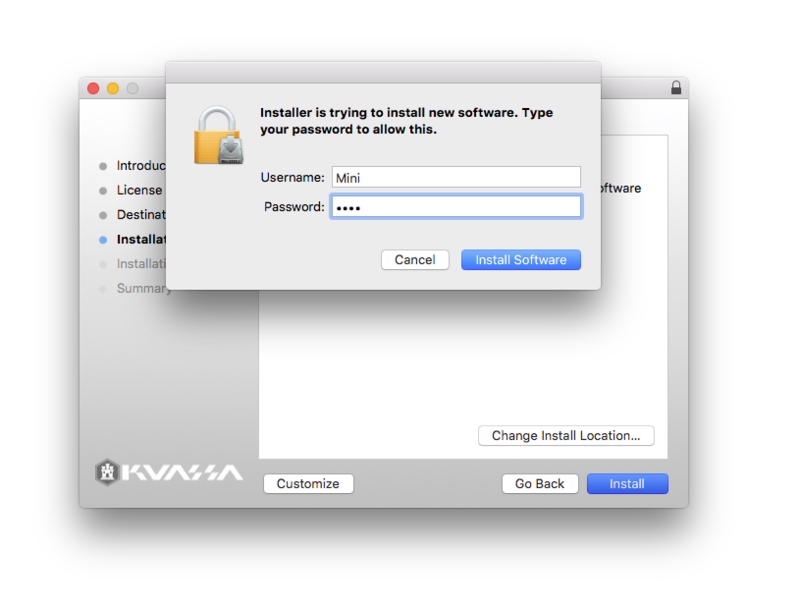Click the highlighted Installation Type step bullet
This screenshot has width=800, height=608.
(103, 240)
